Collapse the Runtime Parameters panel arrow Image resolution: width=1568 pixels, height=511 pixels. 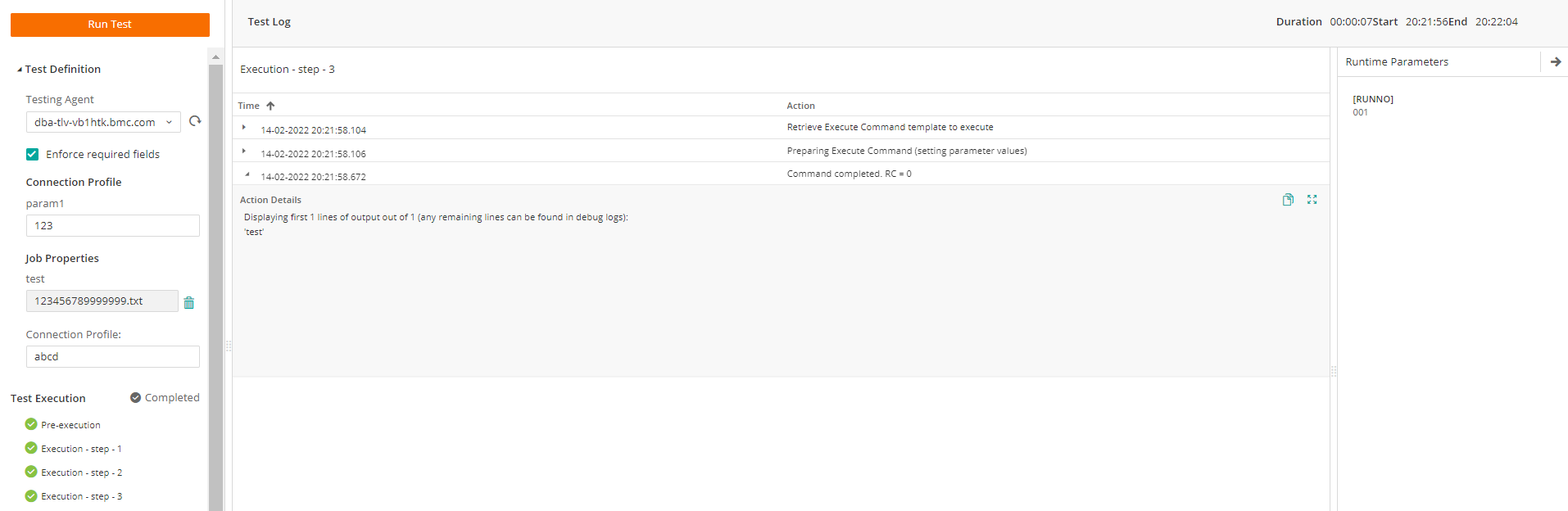[x=1555, y=62]
